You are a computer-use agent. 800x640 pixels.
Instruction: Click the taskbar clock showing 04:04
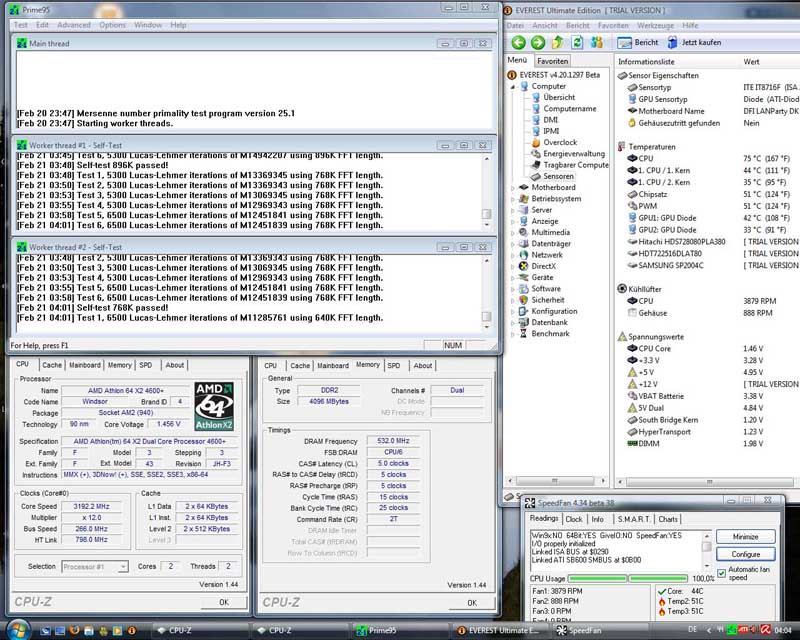click(783, 630)
